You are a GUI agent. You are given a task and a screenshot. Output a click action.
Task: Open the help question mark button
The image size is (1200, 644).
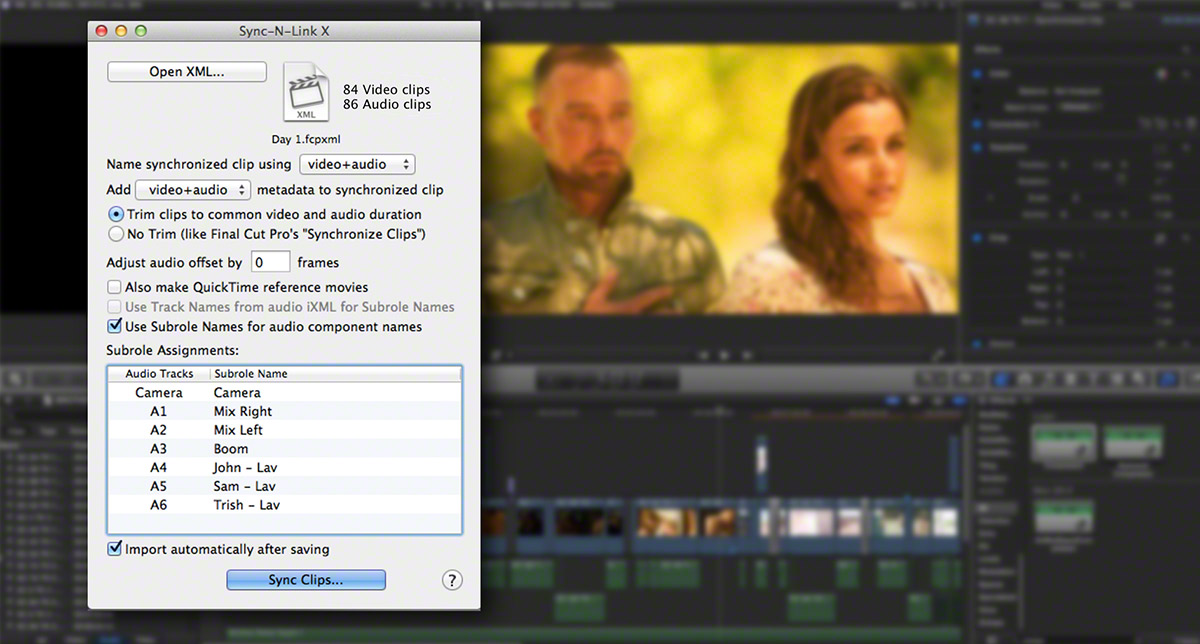[x=452, y=580]
